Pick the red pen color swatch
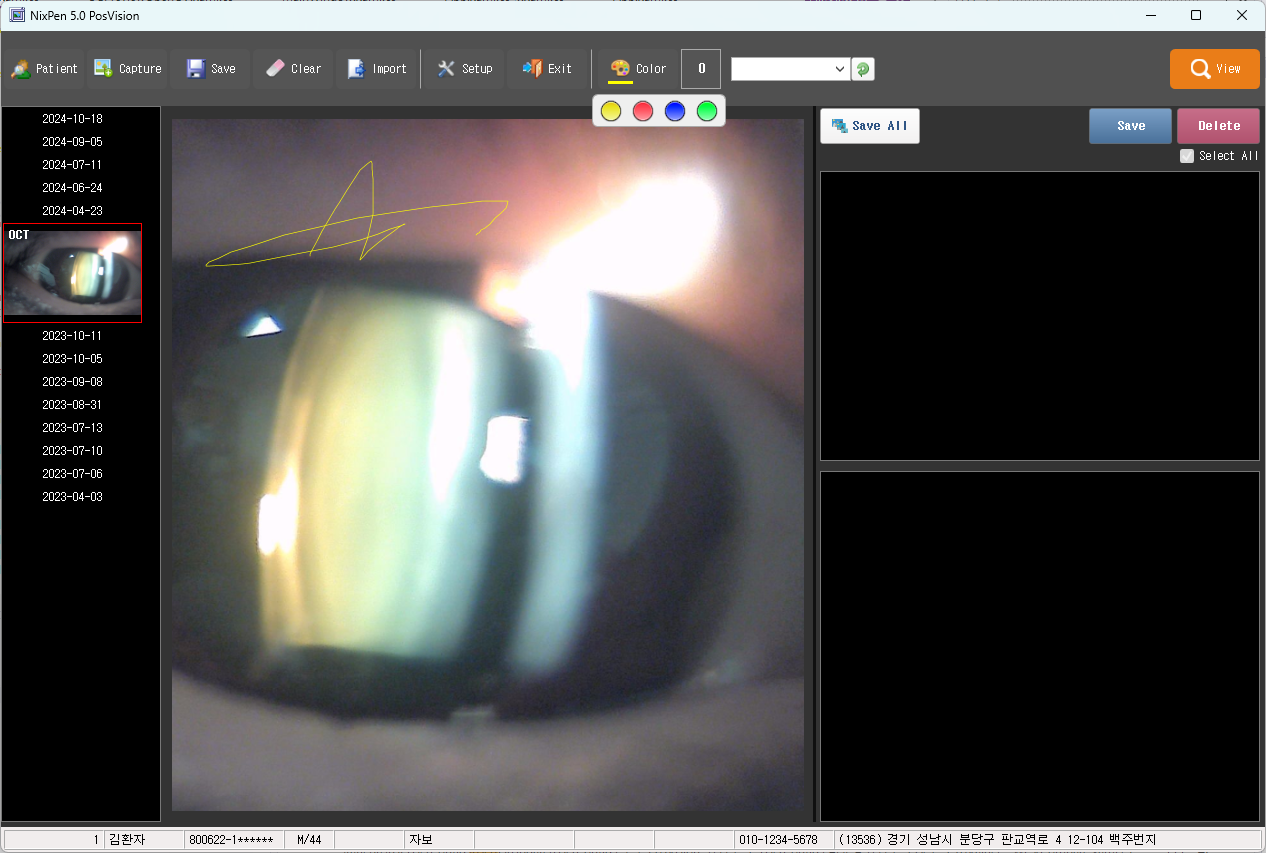Image resolution: width=1266 pixels, height=853 pixels. [x=643, y=111]
